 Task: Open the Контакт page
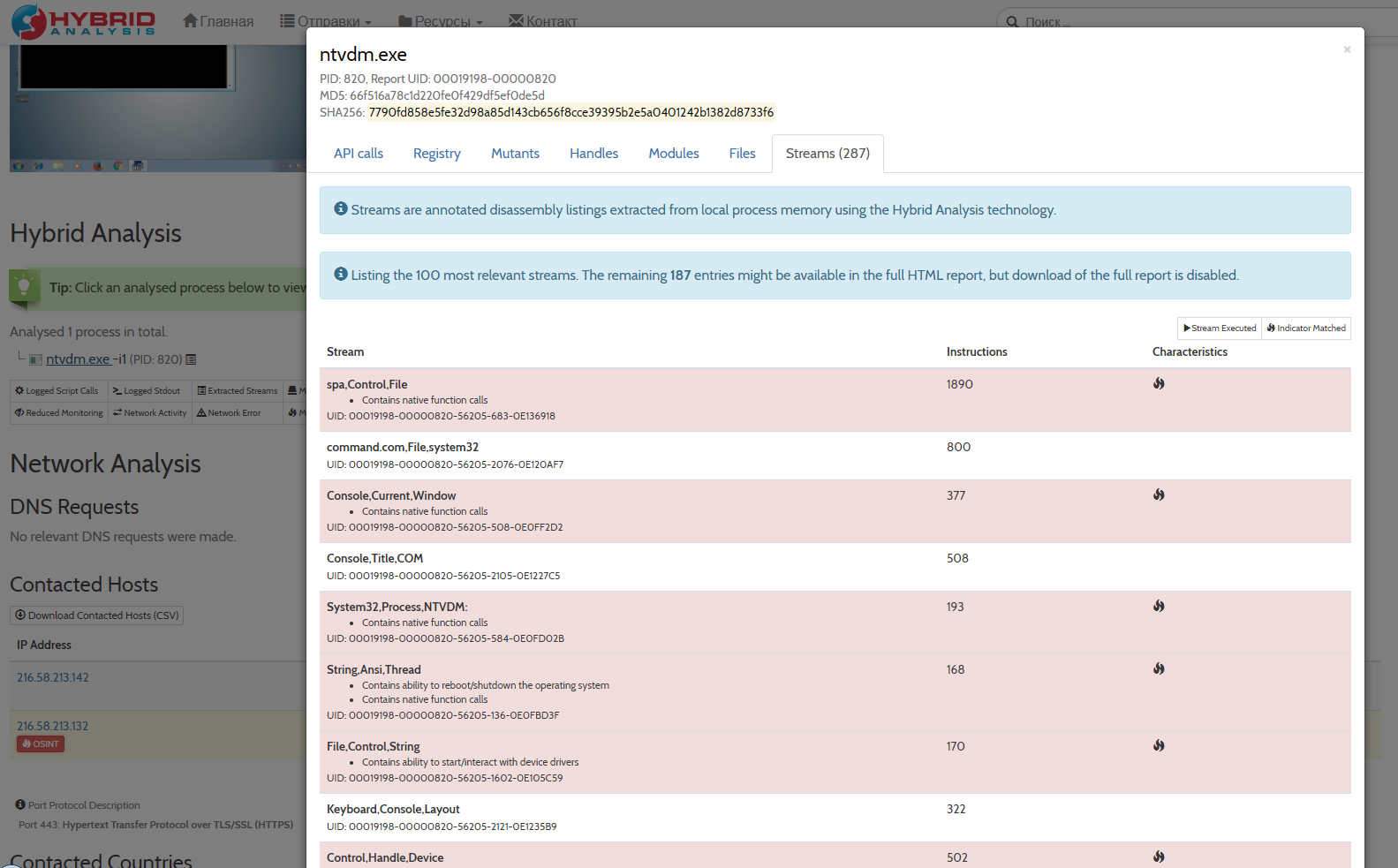(x=543, y=21)
